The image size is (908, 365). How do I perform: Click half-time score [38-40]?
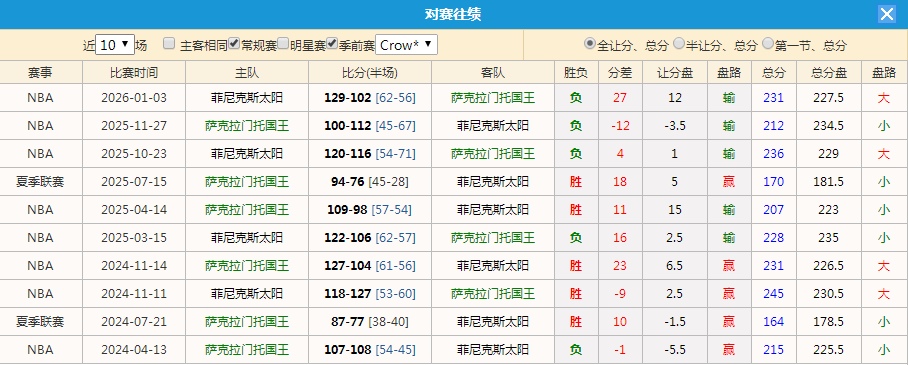pyautogui.click(x=389, y=322)
